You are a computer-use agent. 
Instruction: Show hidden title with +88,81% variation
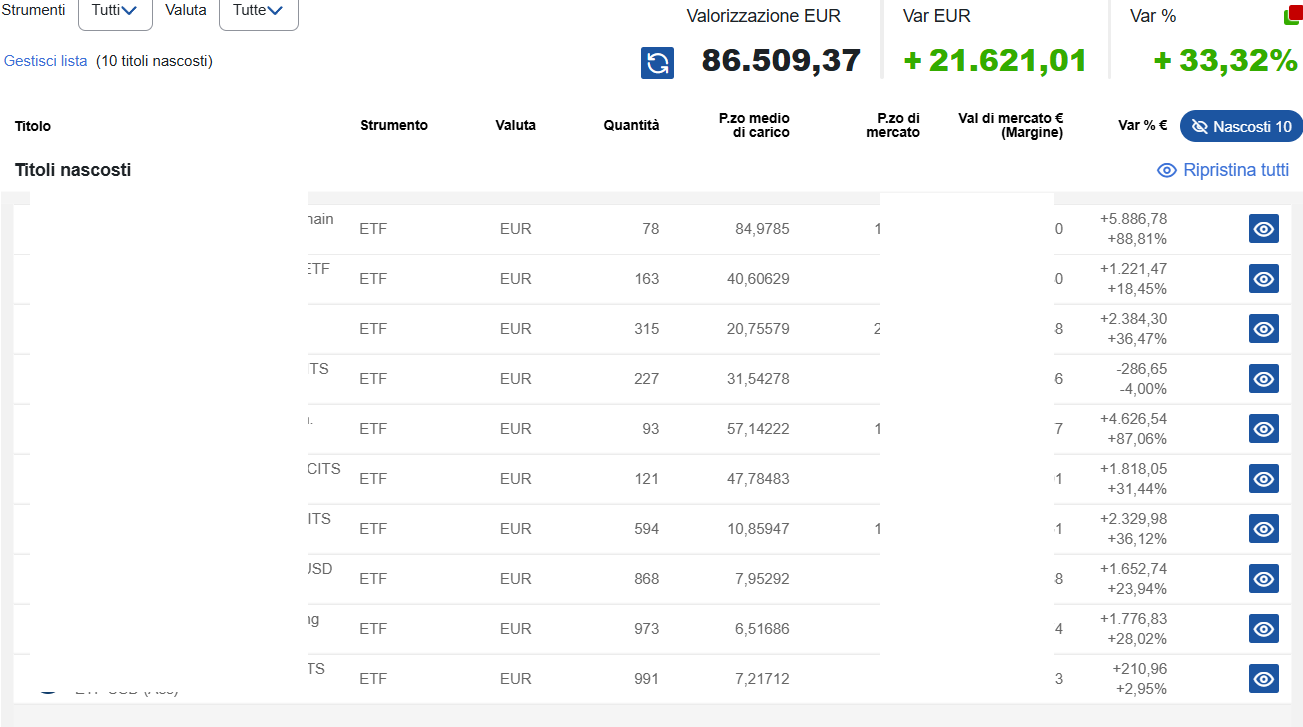coord(1263,229)
